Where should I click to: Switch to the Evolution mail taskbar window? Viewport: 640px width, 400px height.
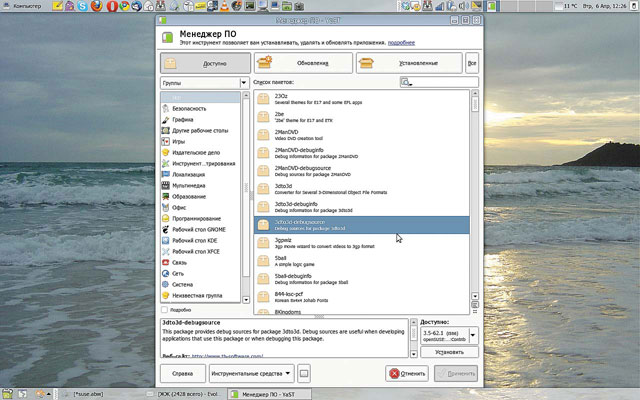tap(185, 394)
